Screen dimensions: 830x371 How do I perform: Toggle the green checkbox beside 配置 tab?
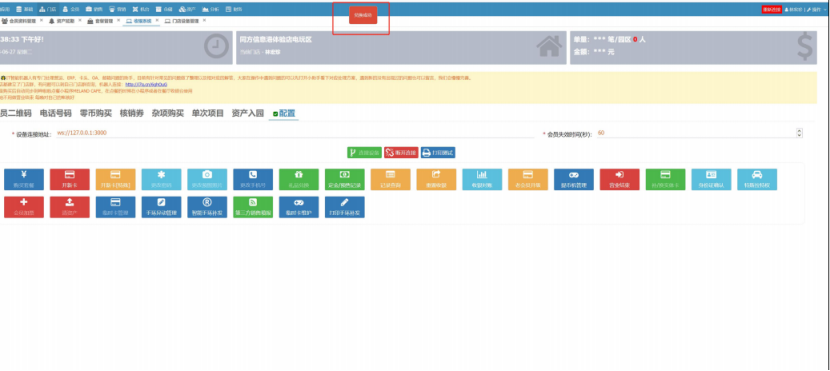pyautogui.click(x=275, y=114)
